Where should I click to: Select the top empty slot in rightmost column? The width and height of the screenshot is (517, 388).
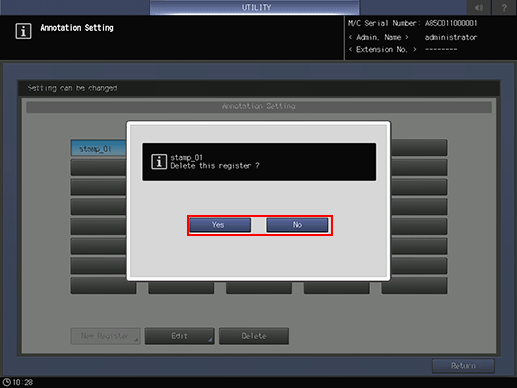click(x=419, y=148)
